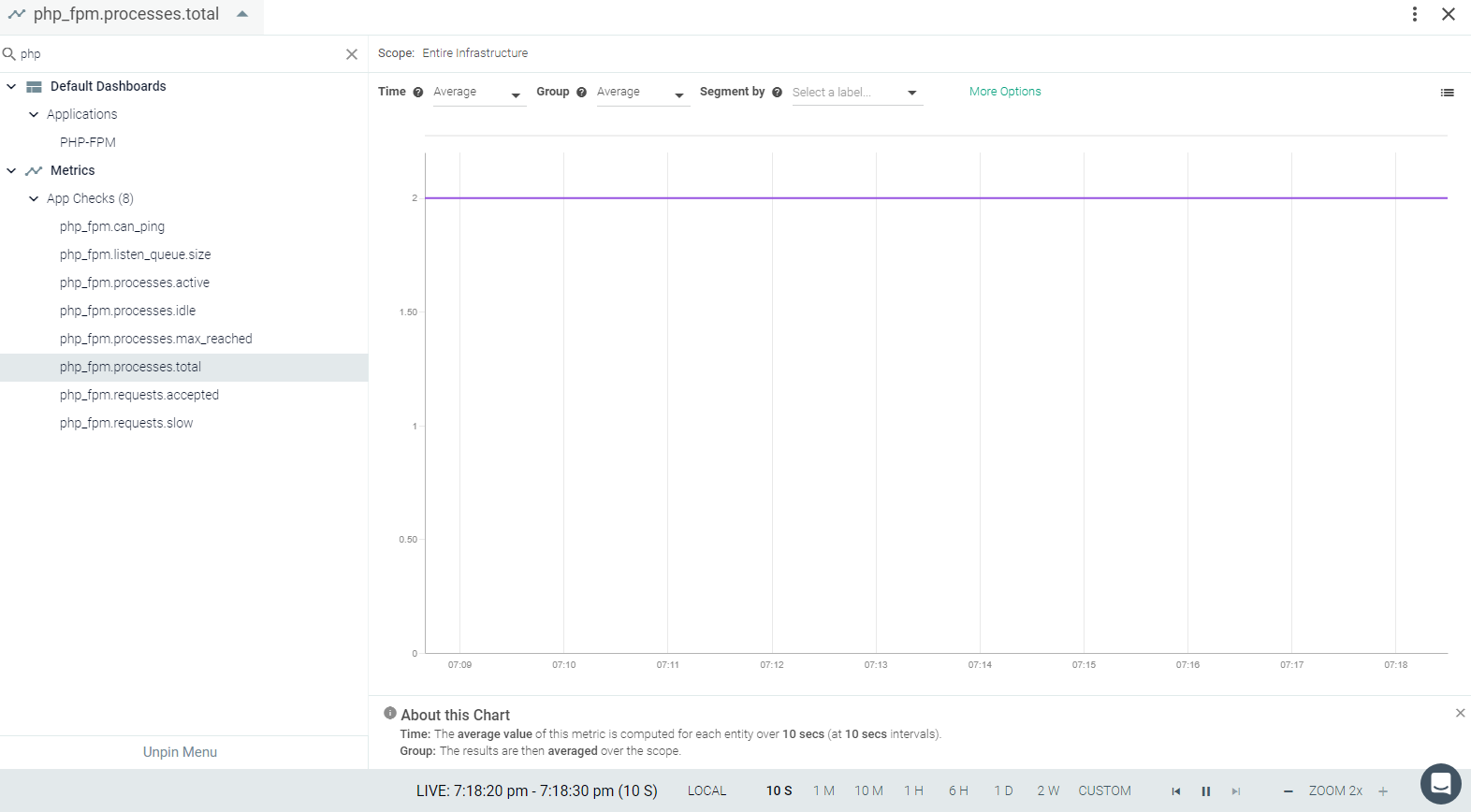
Task: Click Unpin Menu button
Action: coord(180,752)
